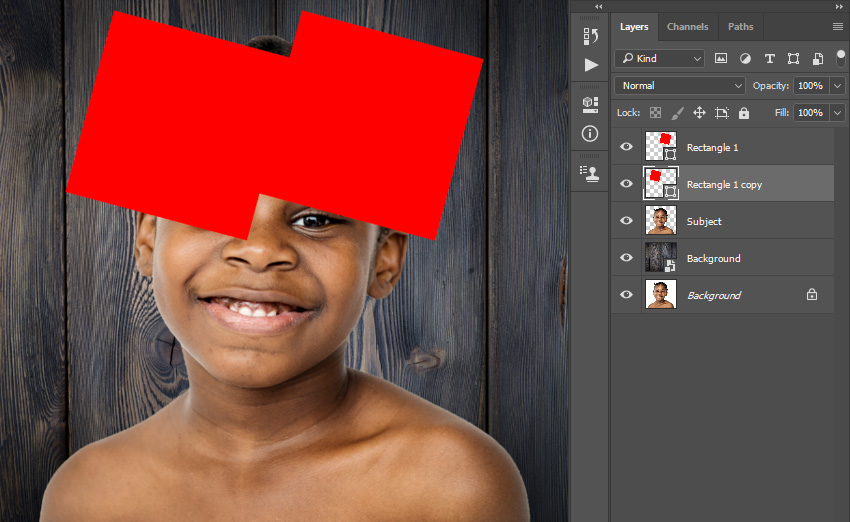Viewport: 850px width, 522px height.
Task: Click the Rectangle 1 layer thumbnail
Action: (x=661, y=146)
